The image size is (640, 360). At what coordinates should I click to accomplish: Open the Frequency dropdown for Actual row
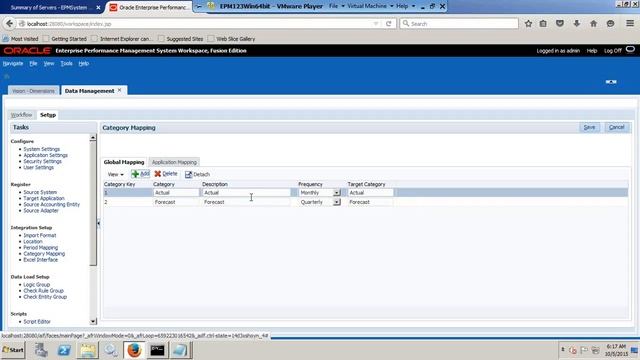point(336,193)
